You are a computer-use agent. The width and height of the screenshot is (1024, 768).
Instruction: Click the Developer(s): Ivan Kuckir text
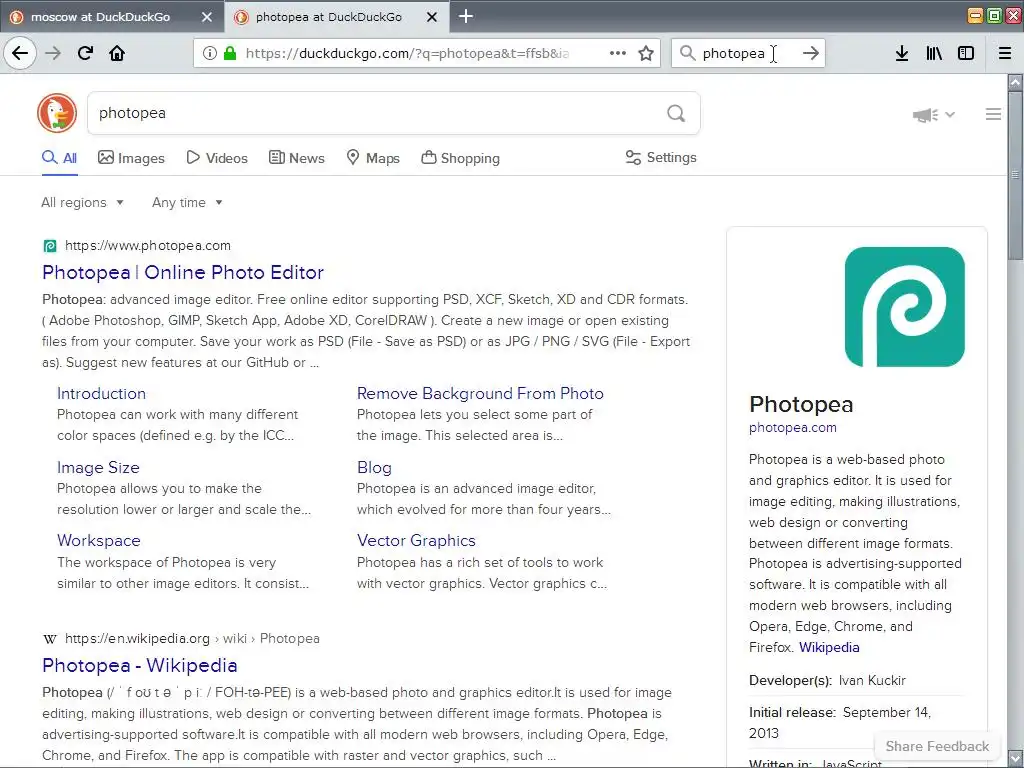tap(827, 680)
